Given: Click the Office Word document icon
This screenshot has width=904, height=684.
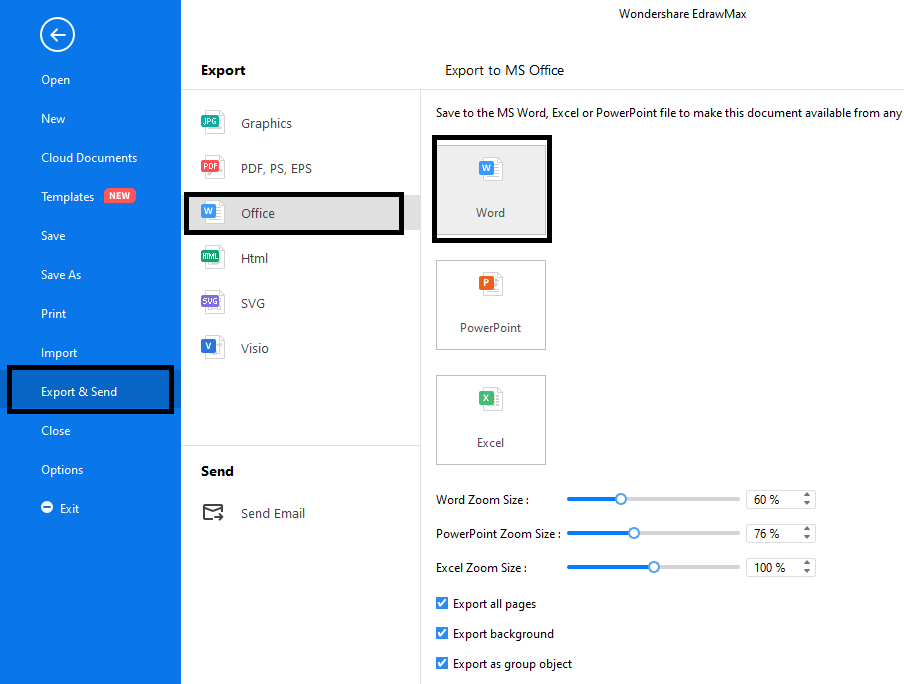Looking at the screenshot, I should coord(212,212).
